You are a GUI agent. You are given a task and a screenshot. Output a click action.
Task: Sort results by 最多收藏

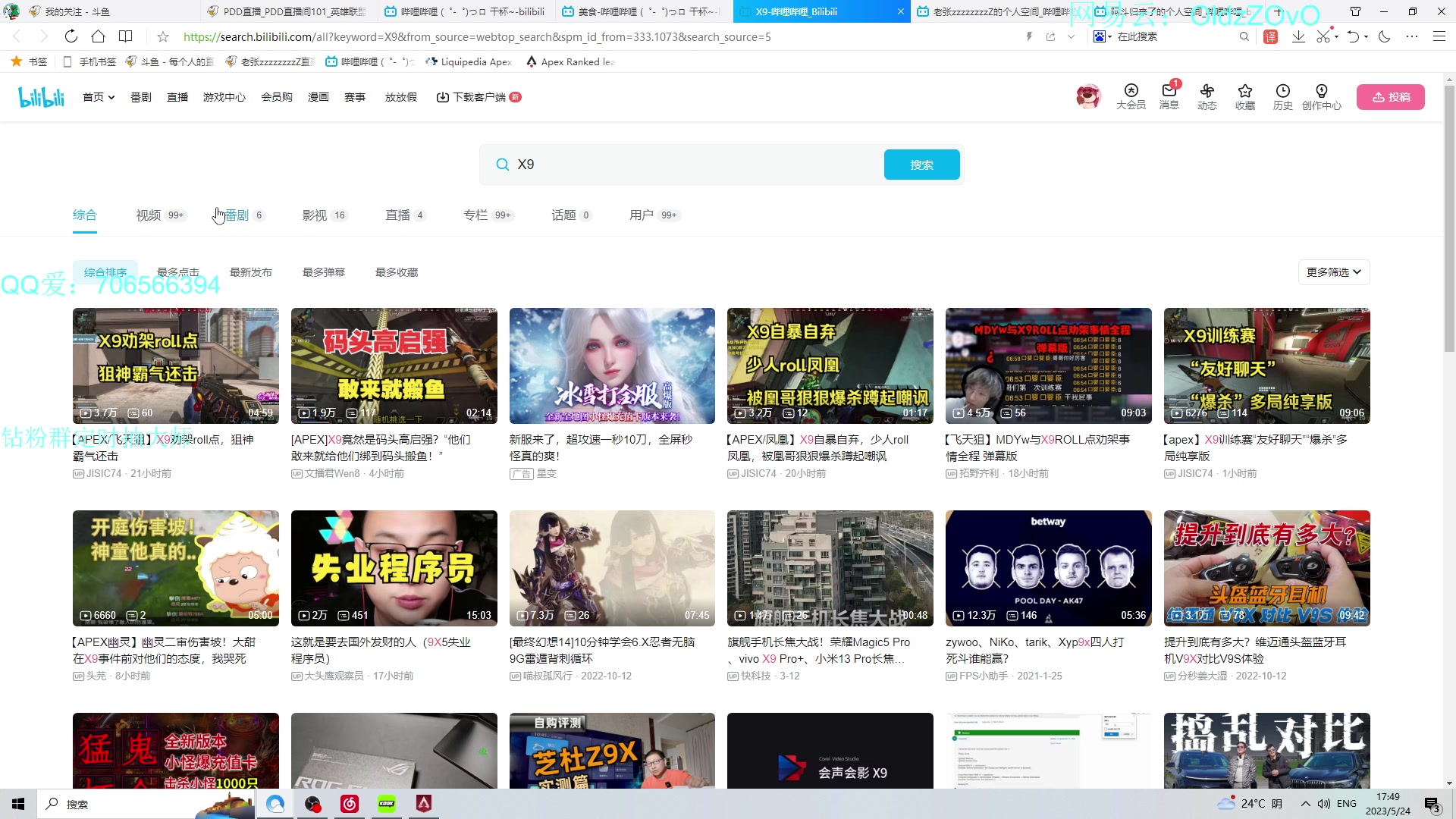[x=396, y=272]
